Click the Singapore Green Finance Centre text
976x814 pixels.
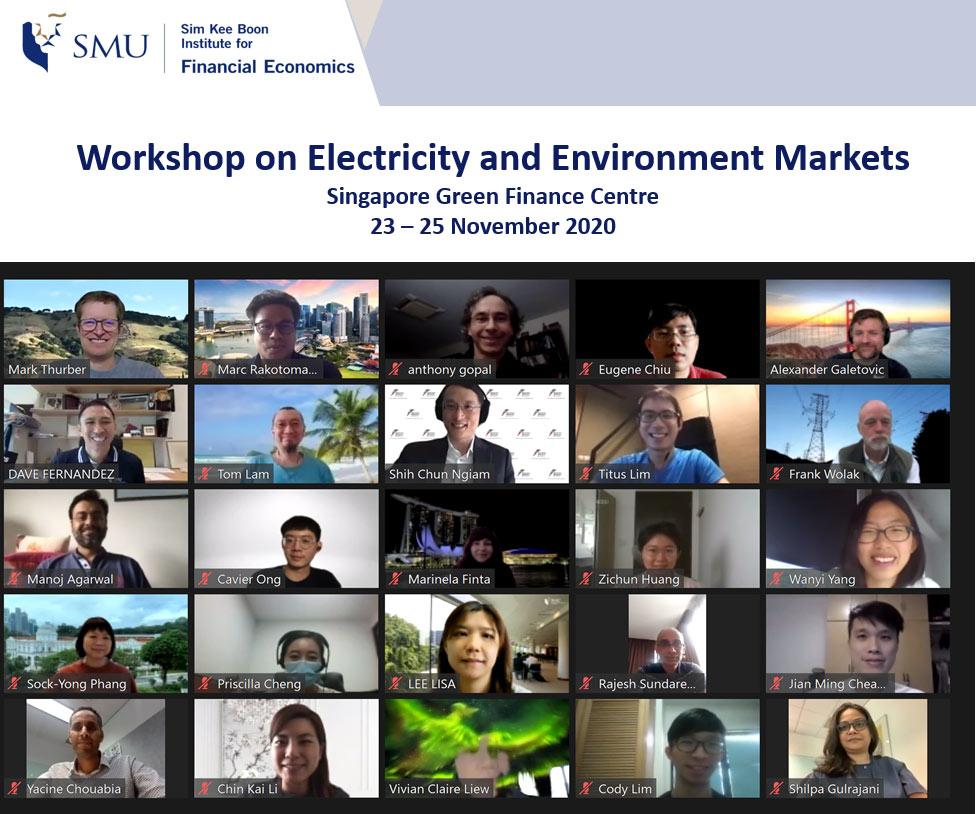[492, 196]
